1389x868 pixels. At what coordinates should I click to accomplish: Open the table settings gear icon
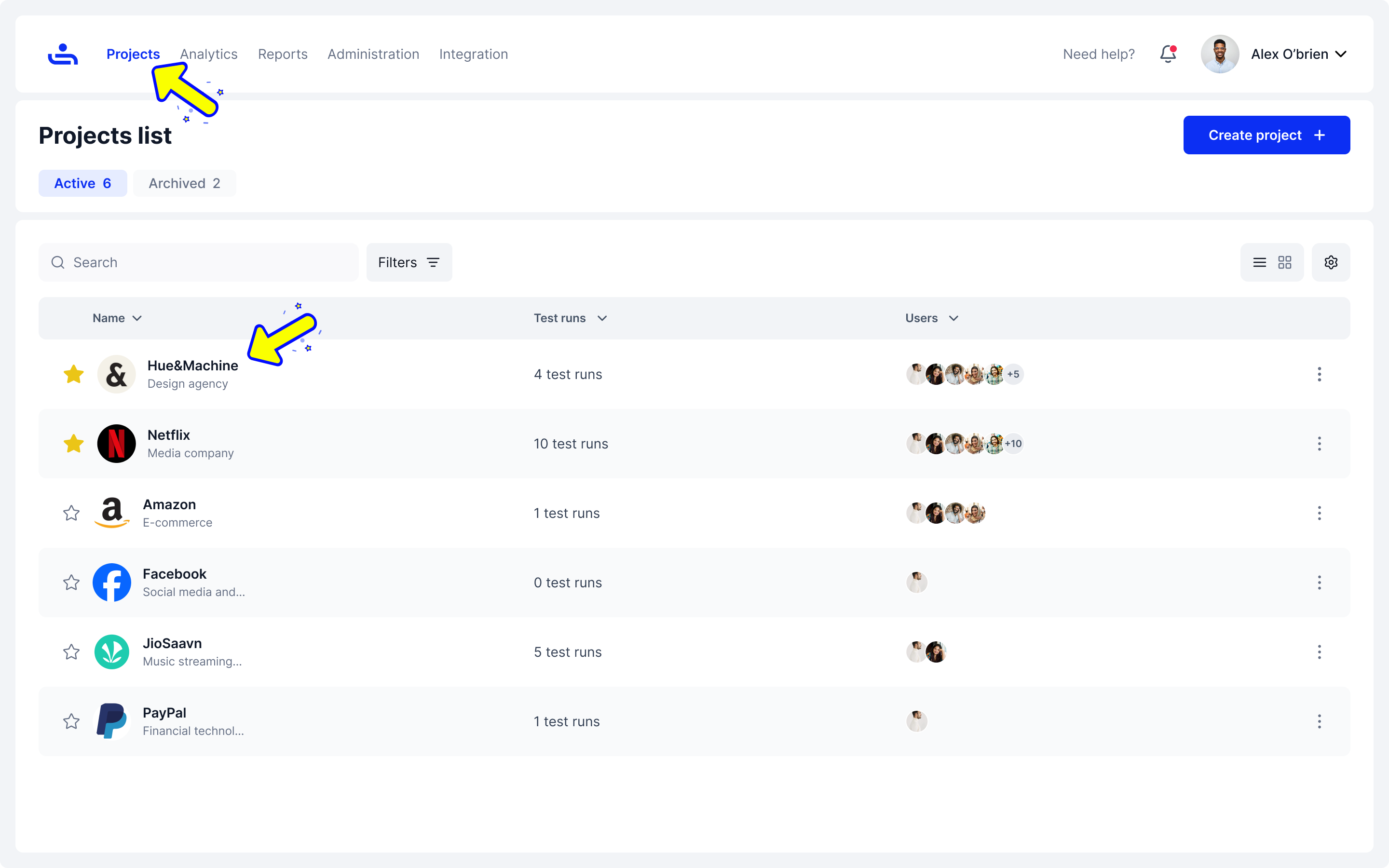click(1331, 262)
